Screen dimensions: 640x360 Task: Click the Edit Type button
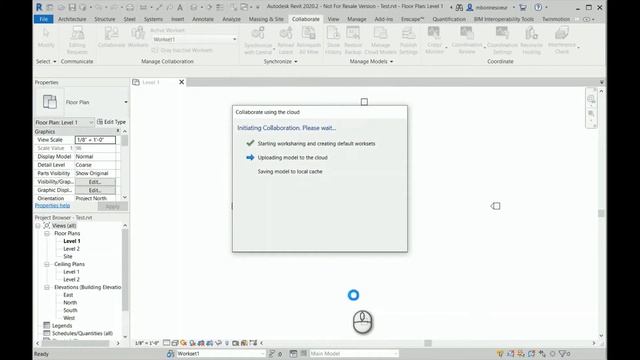coord(111,122)
